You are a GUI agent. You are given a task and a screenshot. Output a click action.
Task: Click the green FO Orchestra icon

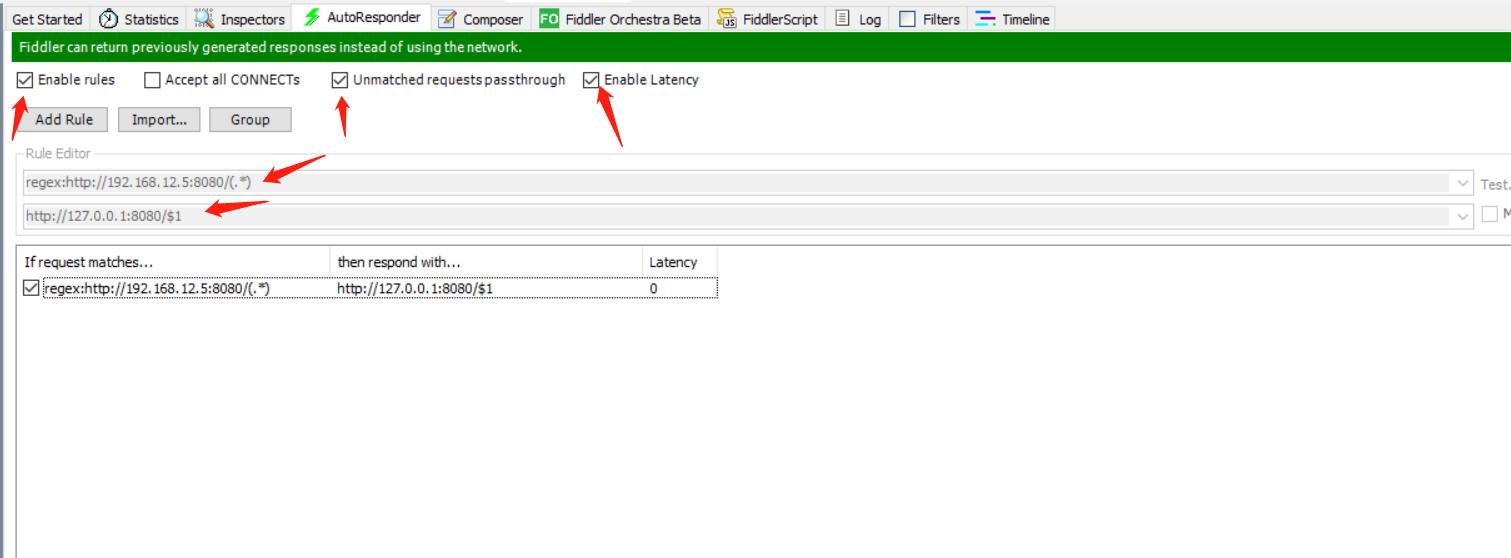(549, 19)
